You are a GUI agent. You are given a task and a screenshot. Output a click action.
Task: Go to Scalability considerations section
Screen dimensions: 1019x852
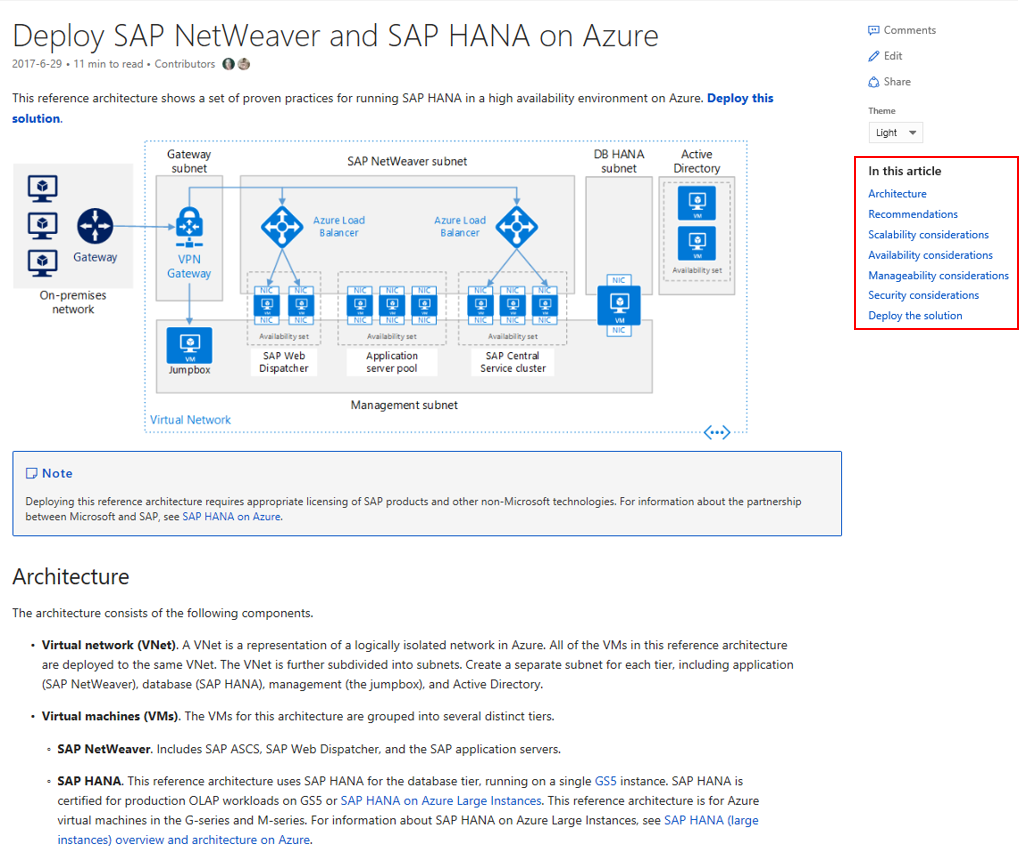tap(928, 235)
